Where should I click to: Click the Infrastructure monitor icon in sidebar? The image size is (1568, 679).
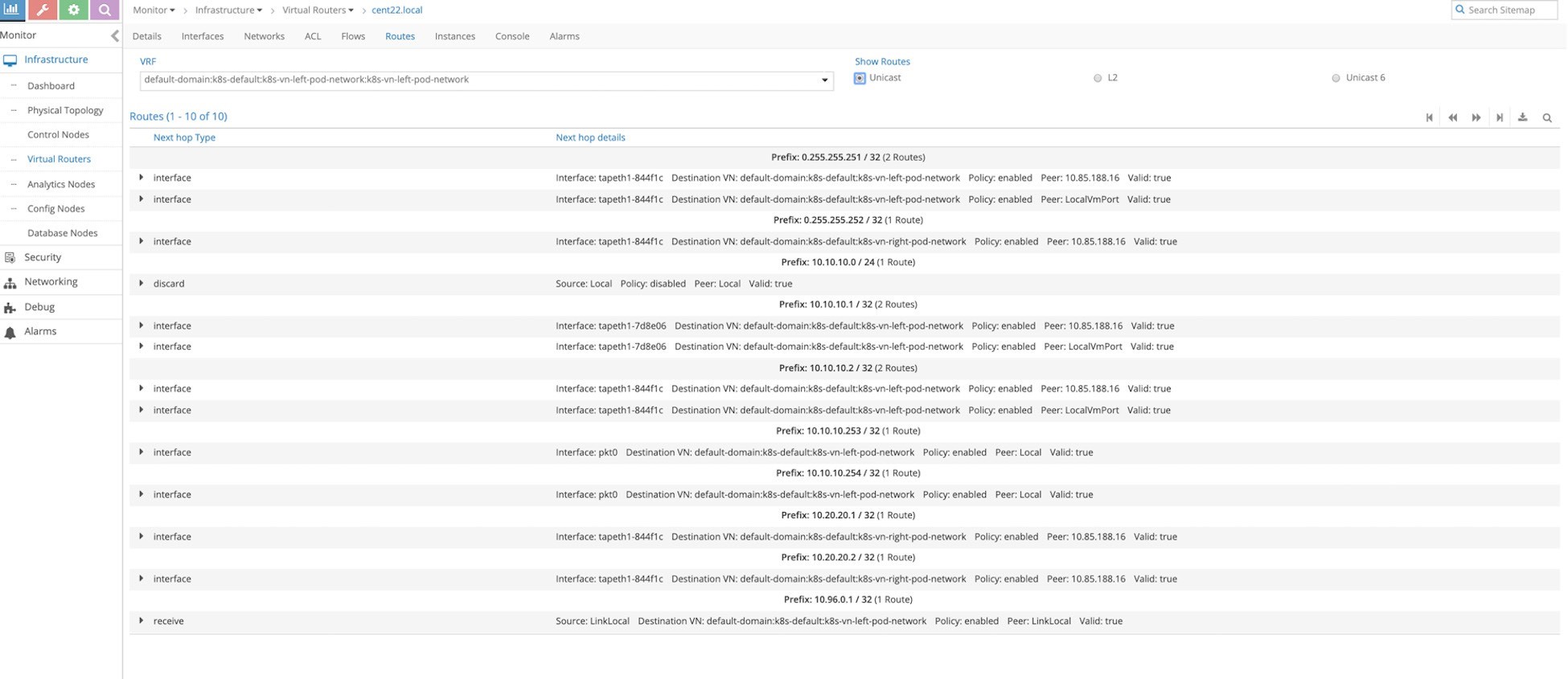click(x=10, y=60)
